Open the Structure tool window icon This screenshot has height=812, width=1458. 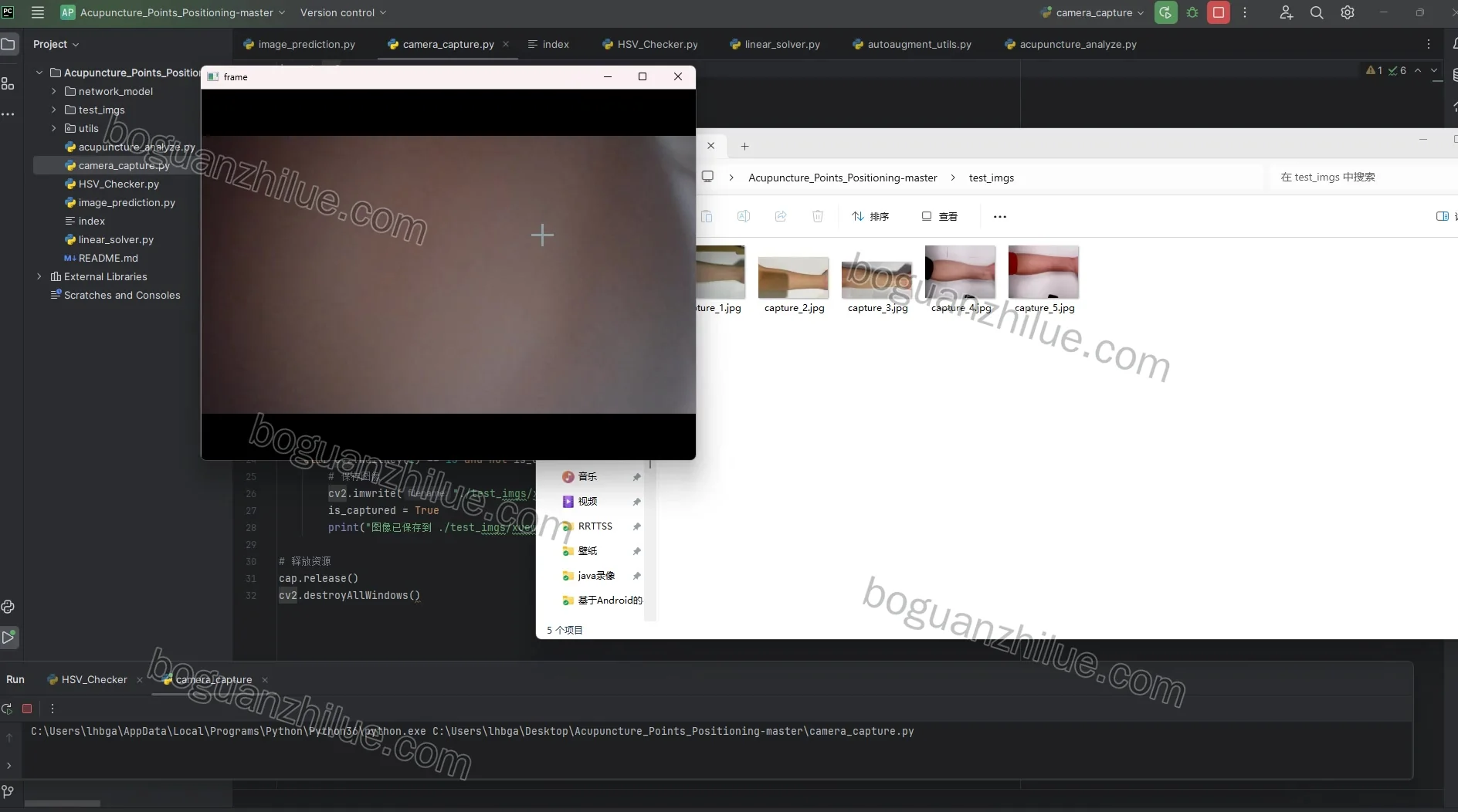pyautogui.click(x=8, y=83)
